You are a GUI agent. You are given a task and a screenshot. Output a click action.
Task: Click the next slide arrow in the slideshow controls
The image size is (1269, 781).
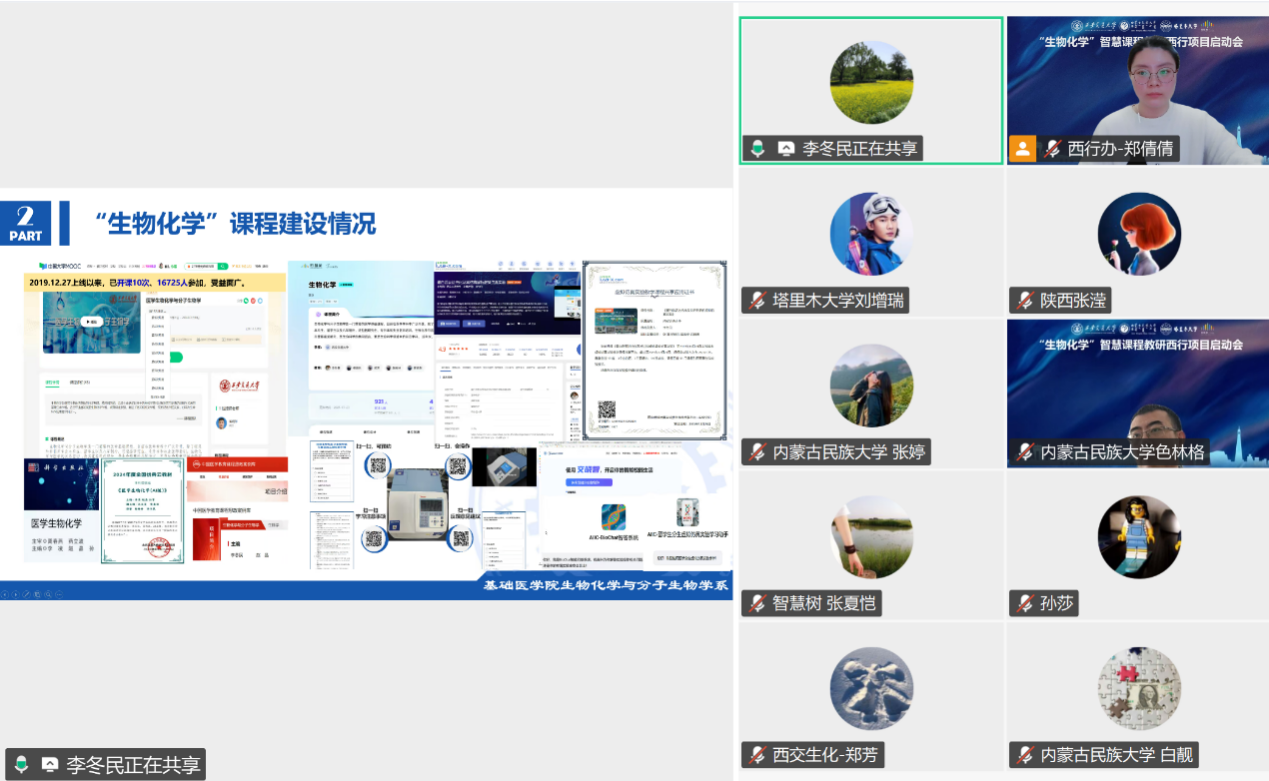click(x=16, y=594)
